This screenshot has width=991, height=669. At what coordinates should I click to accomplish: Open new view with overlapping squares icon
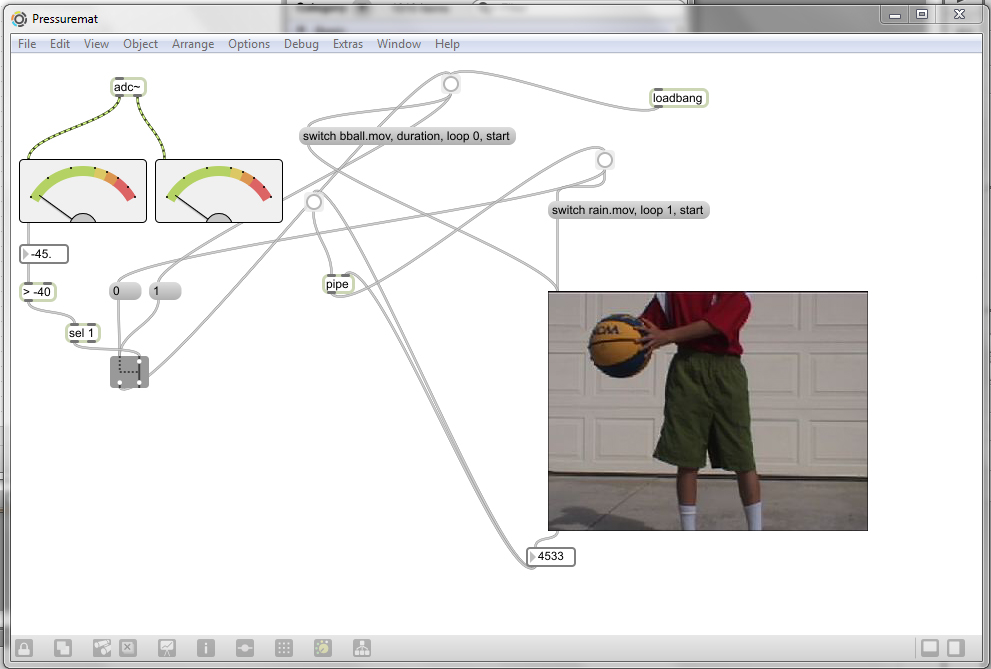62,648
